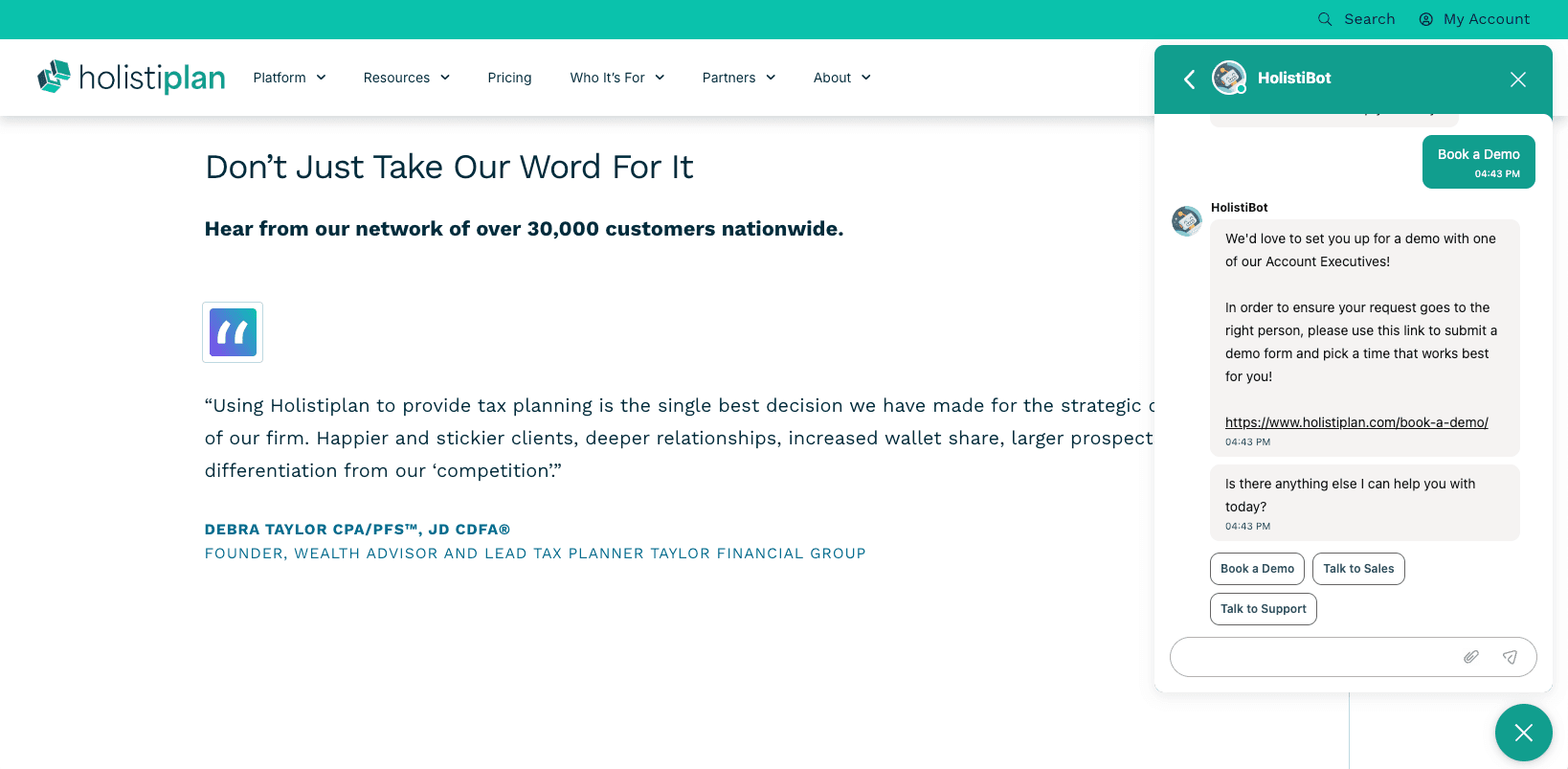Close the HolistiBot chat panel
Viewport: 1568px width, 769px height.
(1518, 79)
